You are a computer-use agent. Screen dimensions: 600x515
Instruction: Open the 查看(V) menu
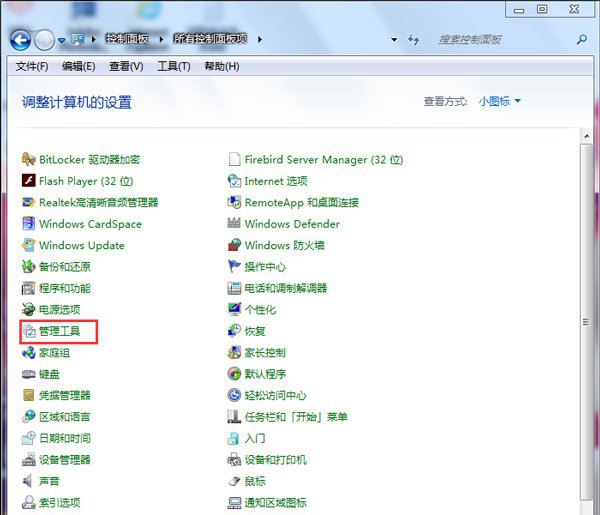126,67
